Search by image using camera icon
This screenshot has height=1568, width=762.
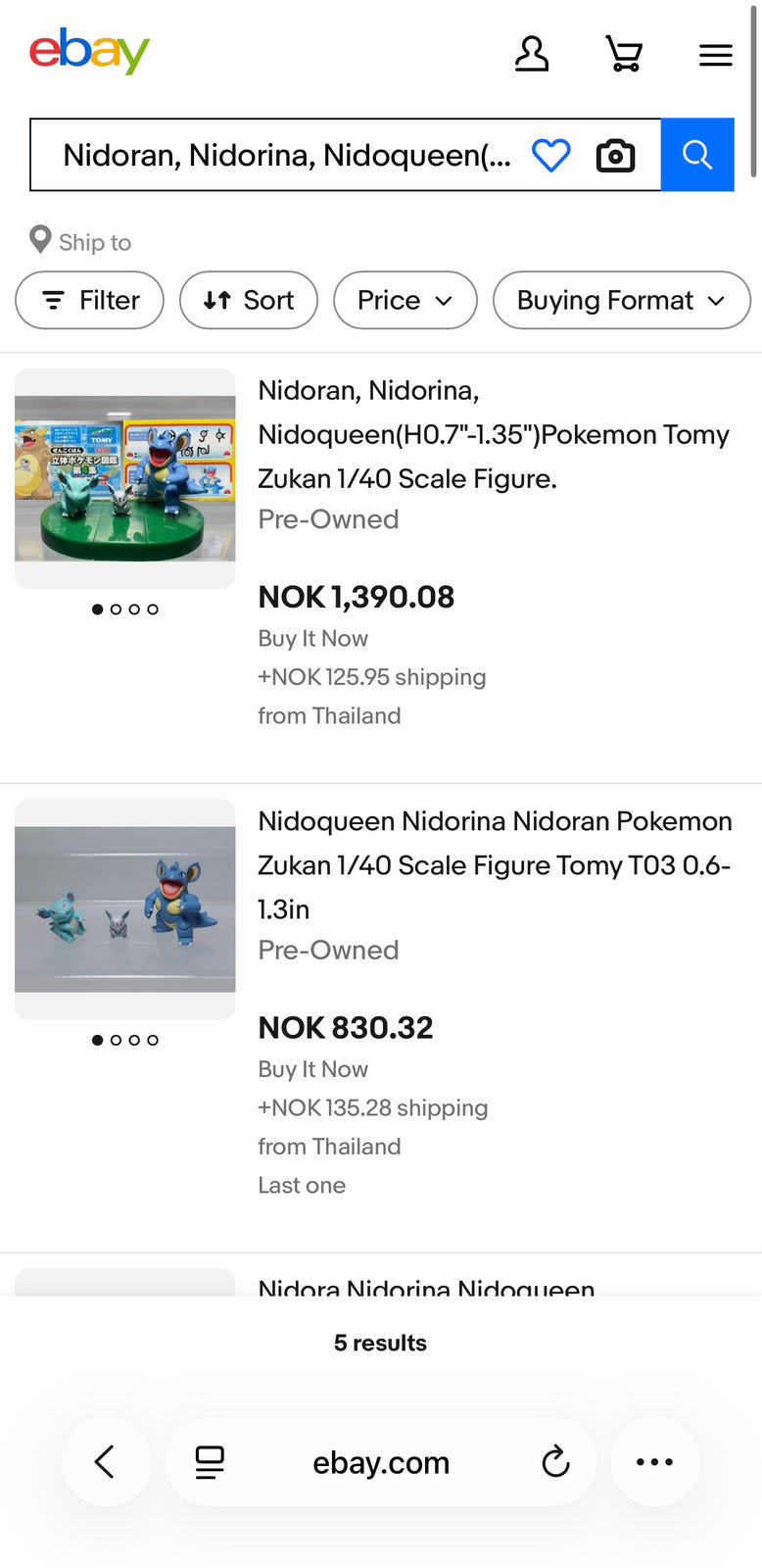tap(615, 155)
